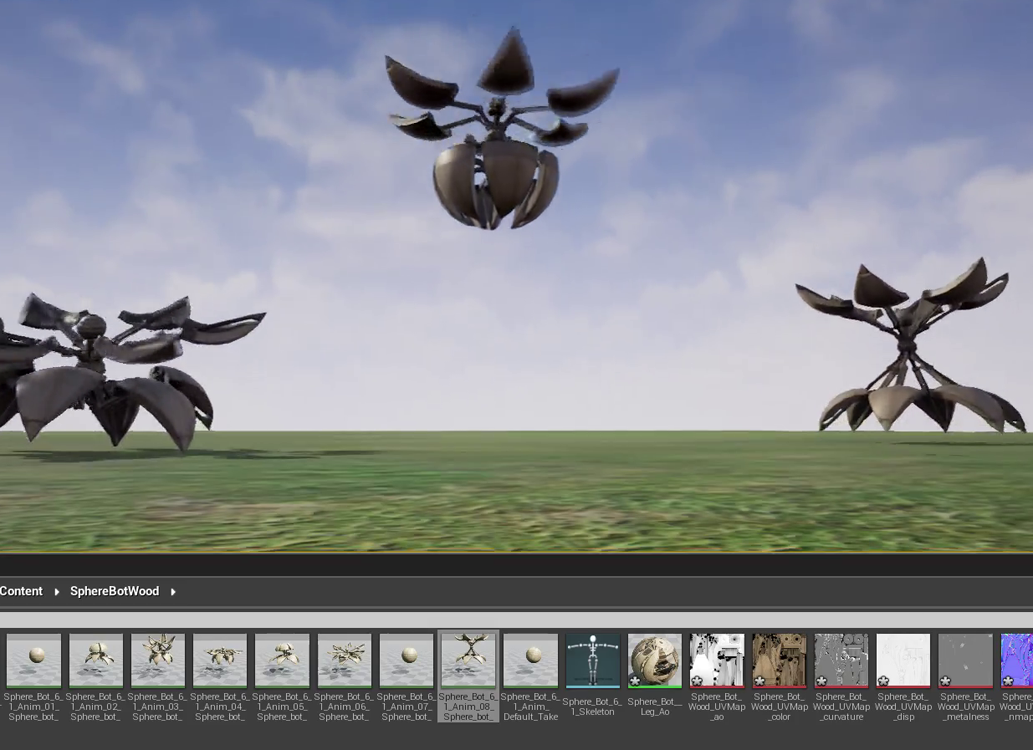Image resolution: width=1033 pixels, height=750 pixels.
Task: Select the Wood_UVMap_metalness texture
Action: 965,660
